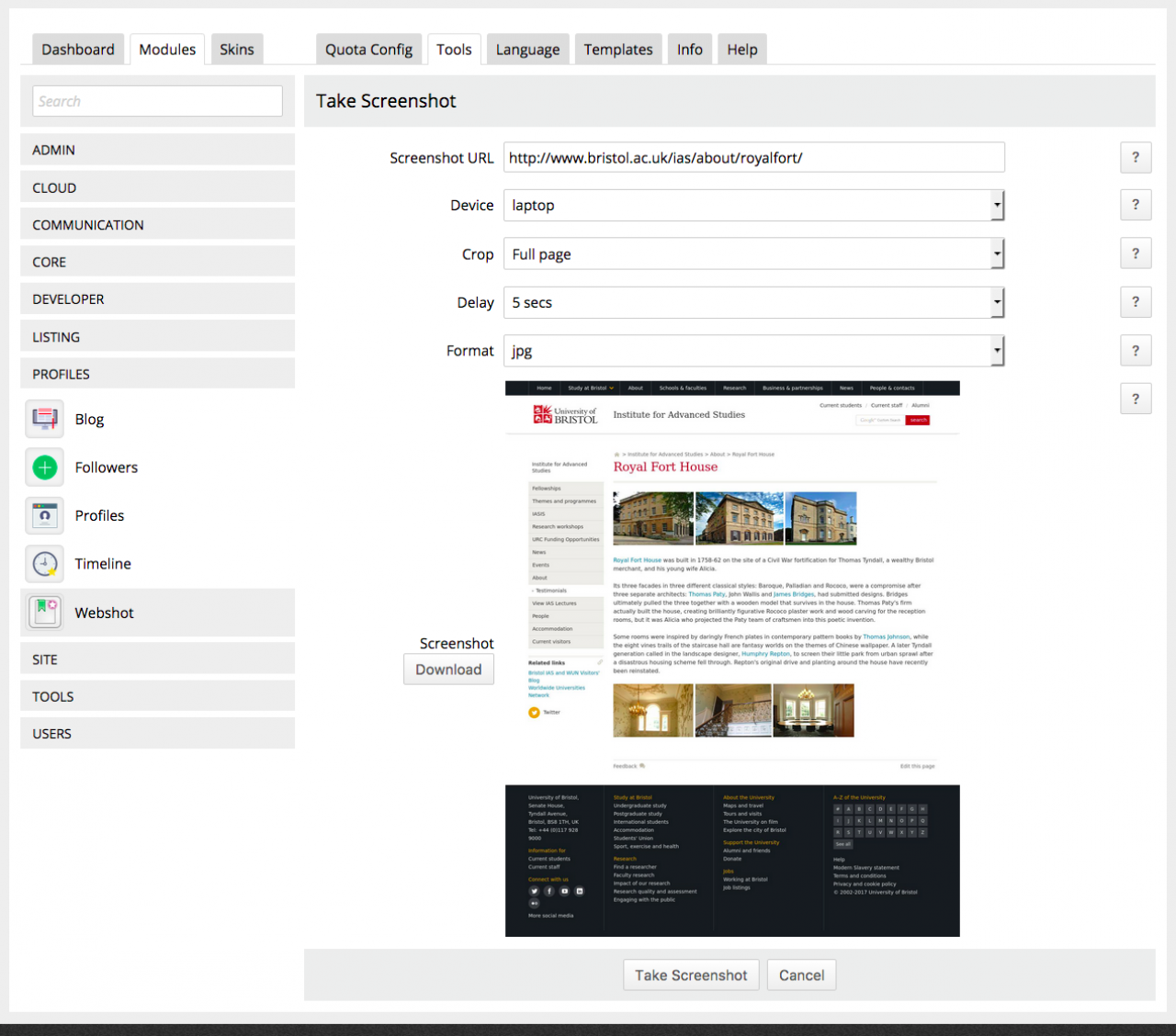Open help for the Device field
The width and height of the screenshot is (1176, 1036).
point(1136,205)
